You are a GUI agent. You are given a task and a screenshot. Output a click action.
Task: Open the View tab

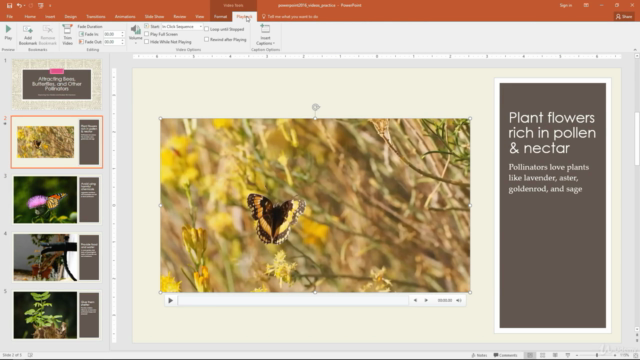point(199,17)
